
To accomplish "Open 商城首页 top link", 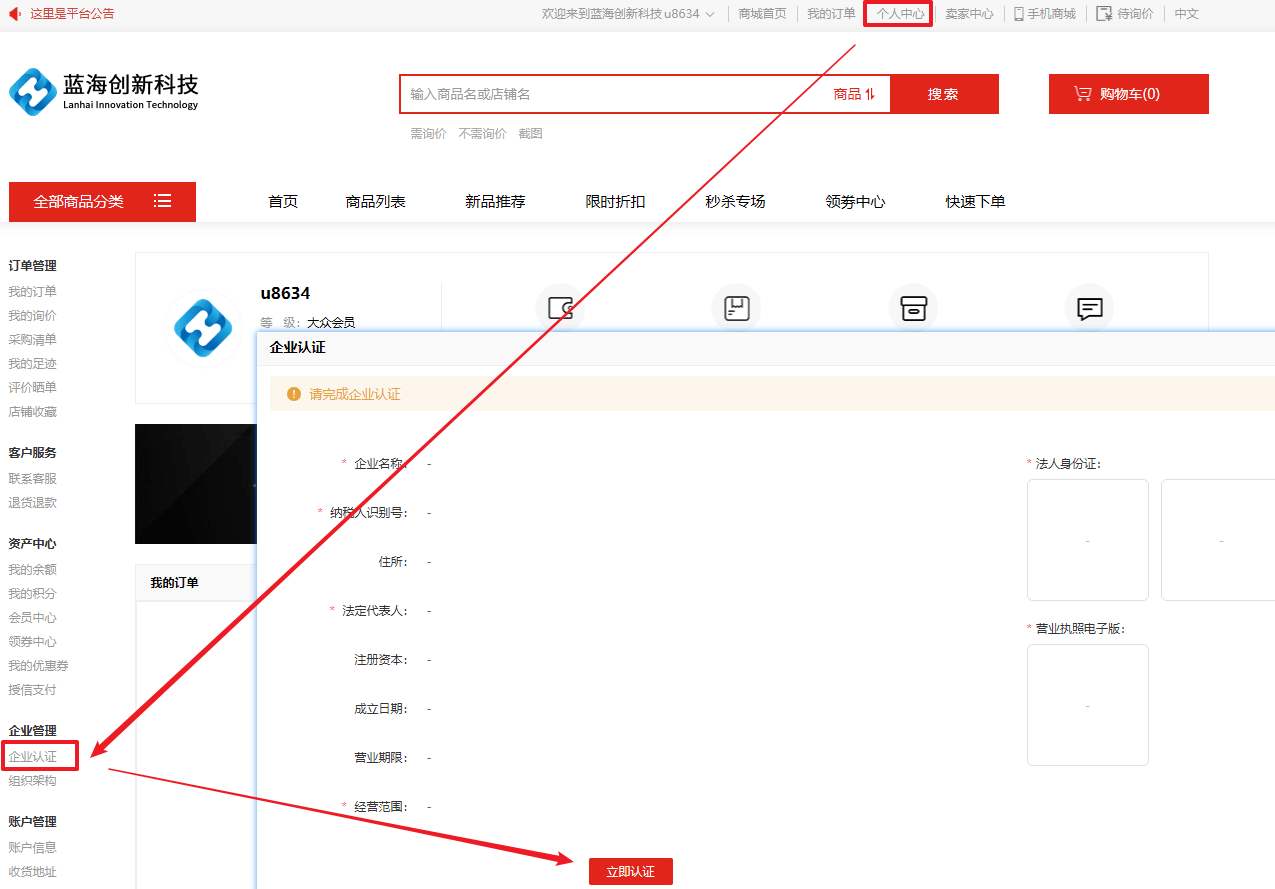I will click(762, 14).
